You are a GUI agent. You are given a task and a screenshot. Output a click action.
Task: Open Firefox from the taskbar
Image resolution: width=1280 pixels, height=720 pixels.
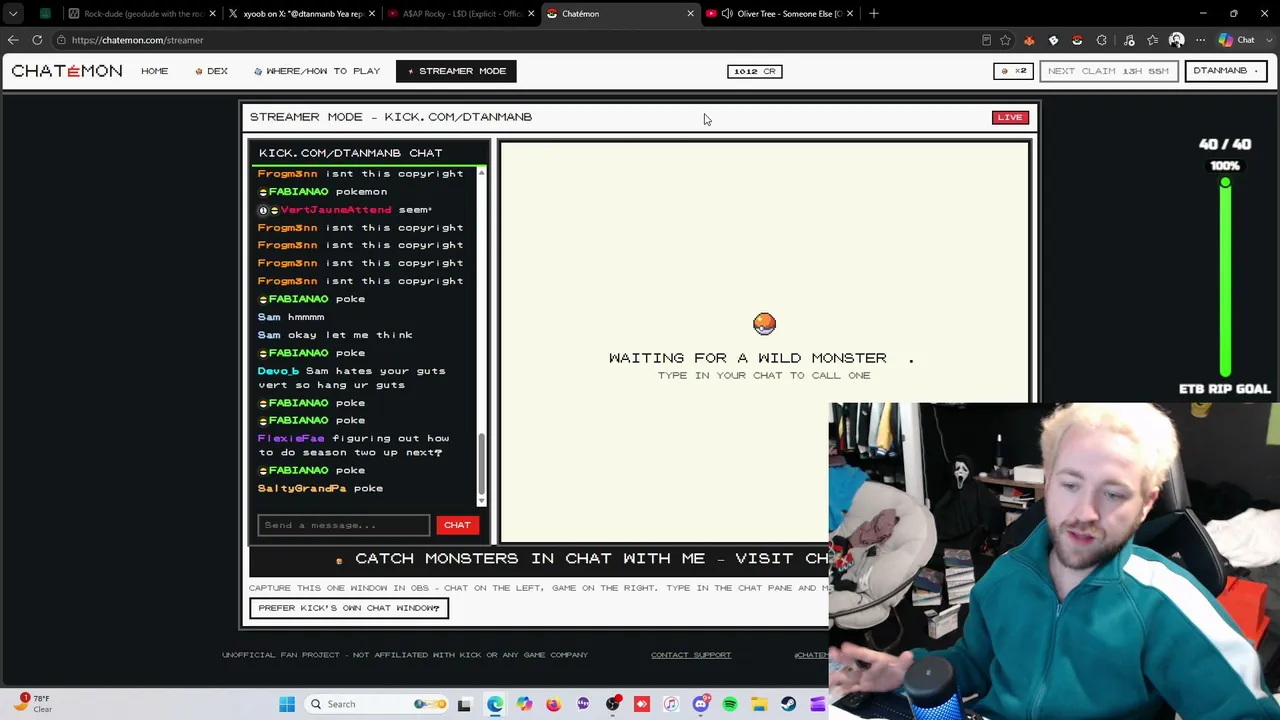(553, 704)
